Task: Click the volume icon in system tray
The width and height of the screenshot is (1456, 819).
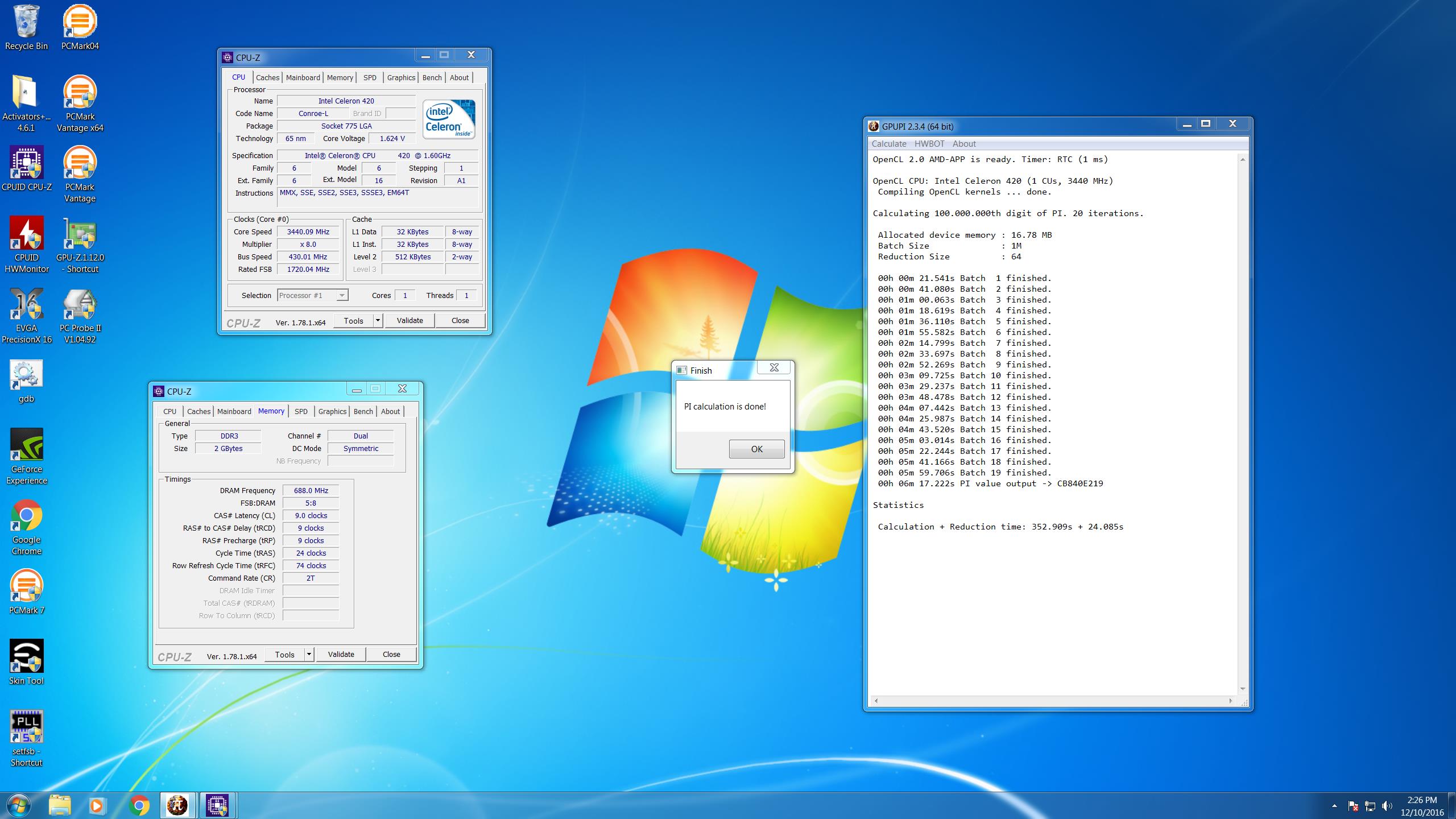Action: click(x=1387, y=806)
